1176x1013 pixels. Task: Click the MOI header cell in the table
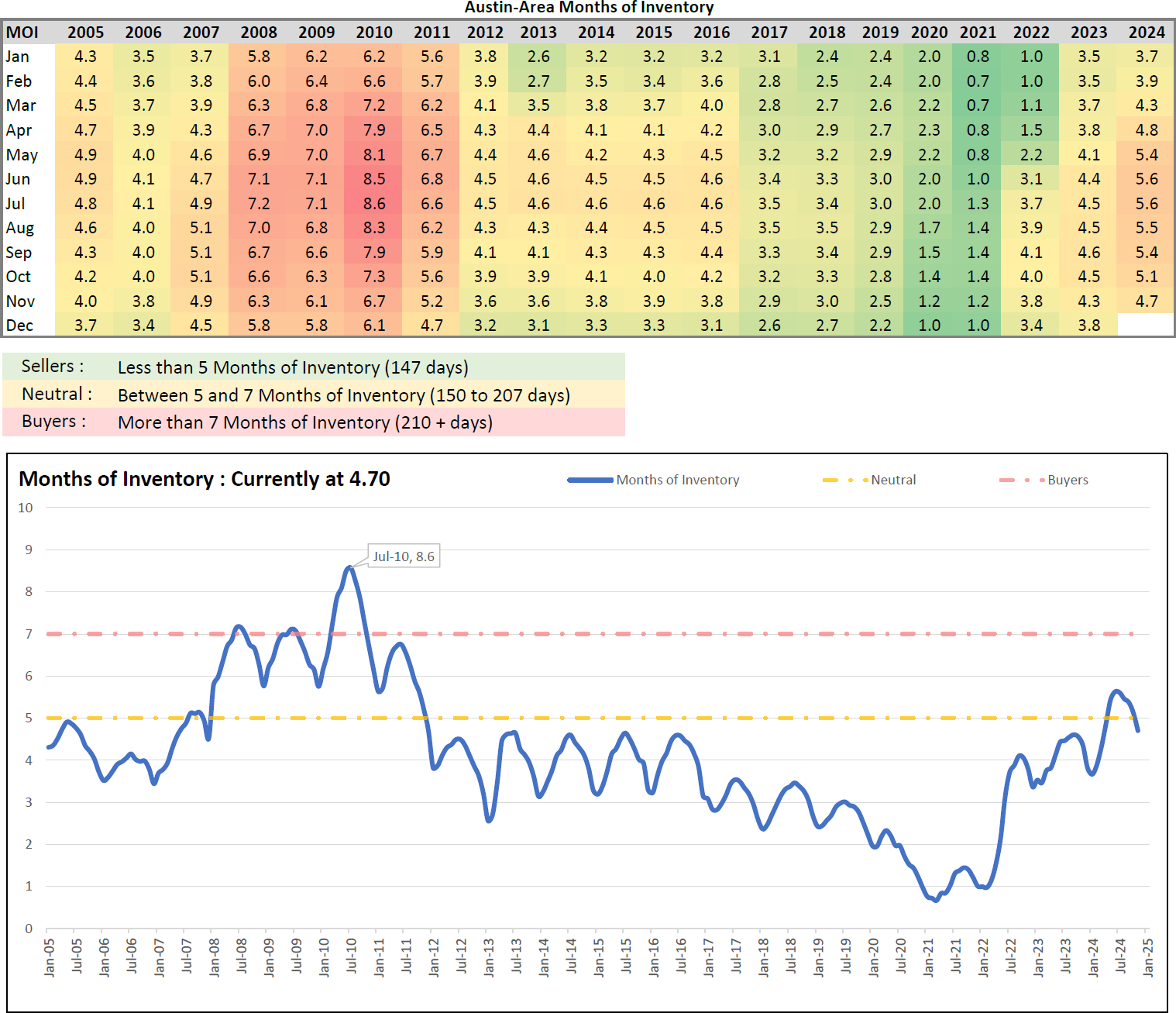click(22, 33)
